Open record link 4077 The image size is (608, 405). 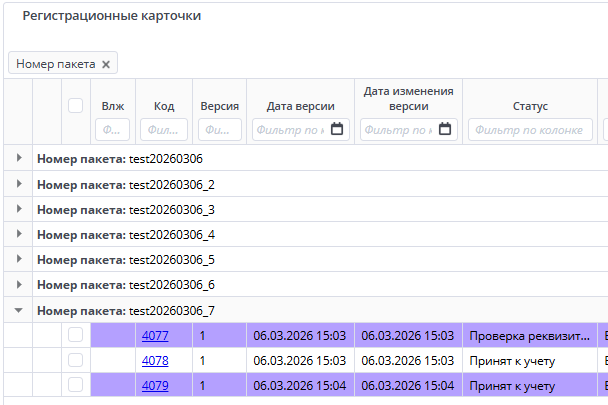pyautogui.click(x=155, y=336)
